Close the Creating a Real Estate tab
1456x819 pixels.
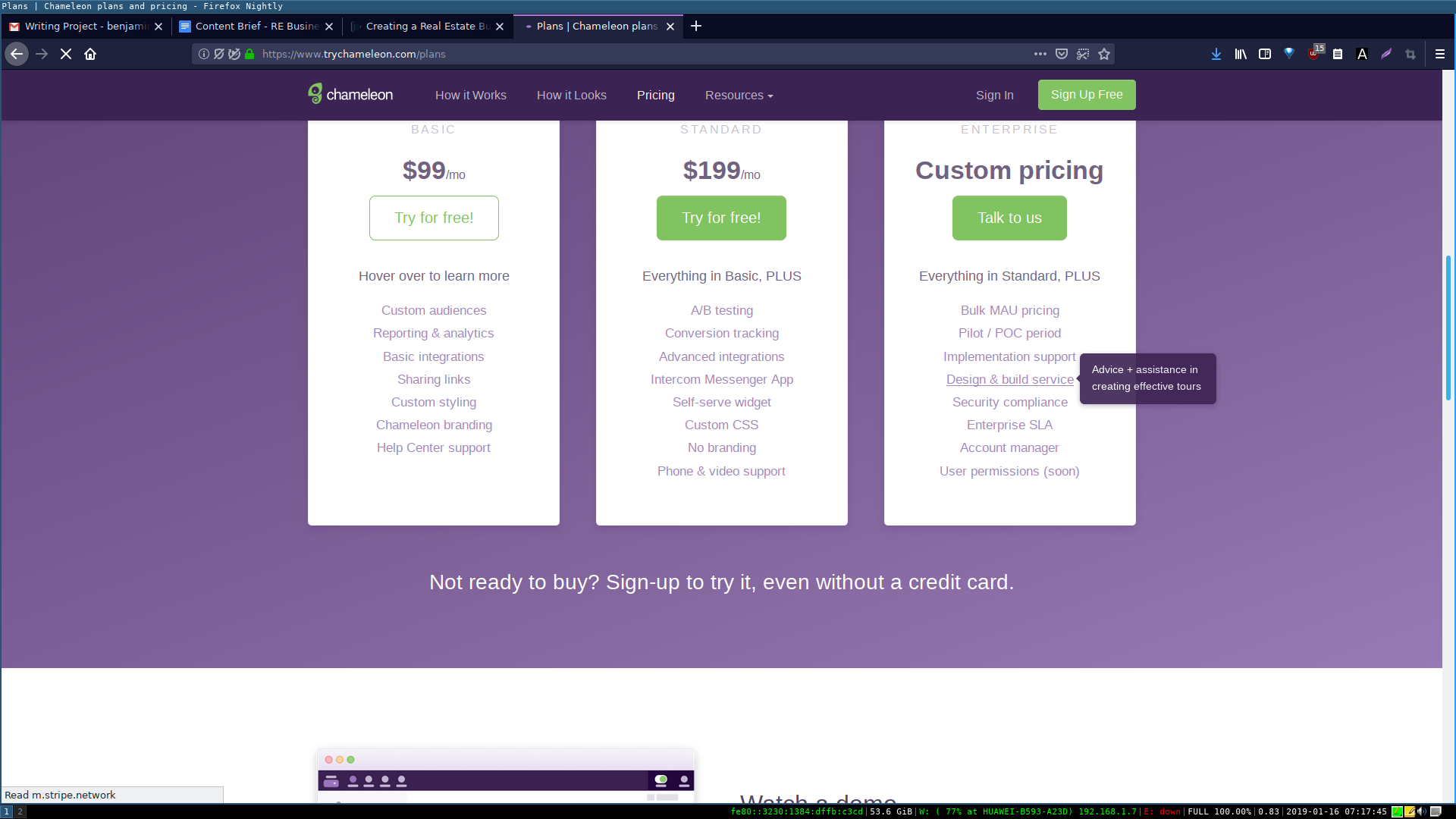pyautogui.click(x=500, y=26)
